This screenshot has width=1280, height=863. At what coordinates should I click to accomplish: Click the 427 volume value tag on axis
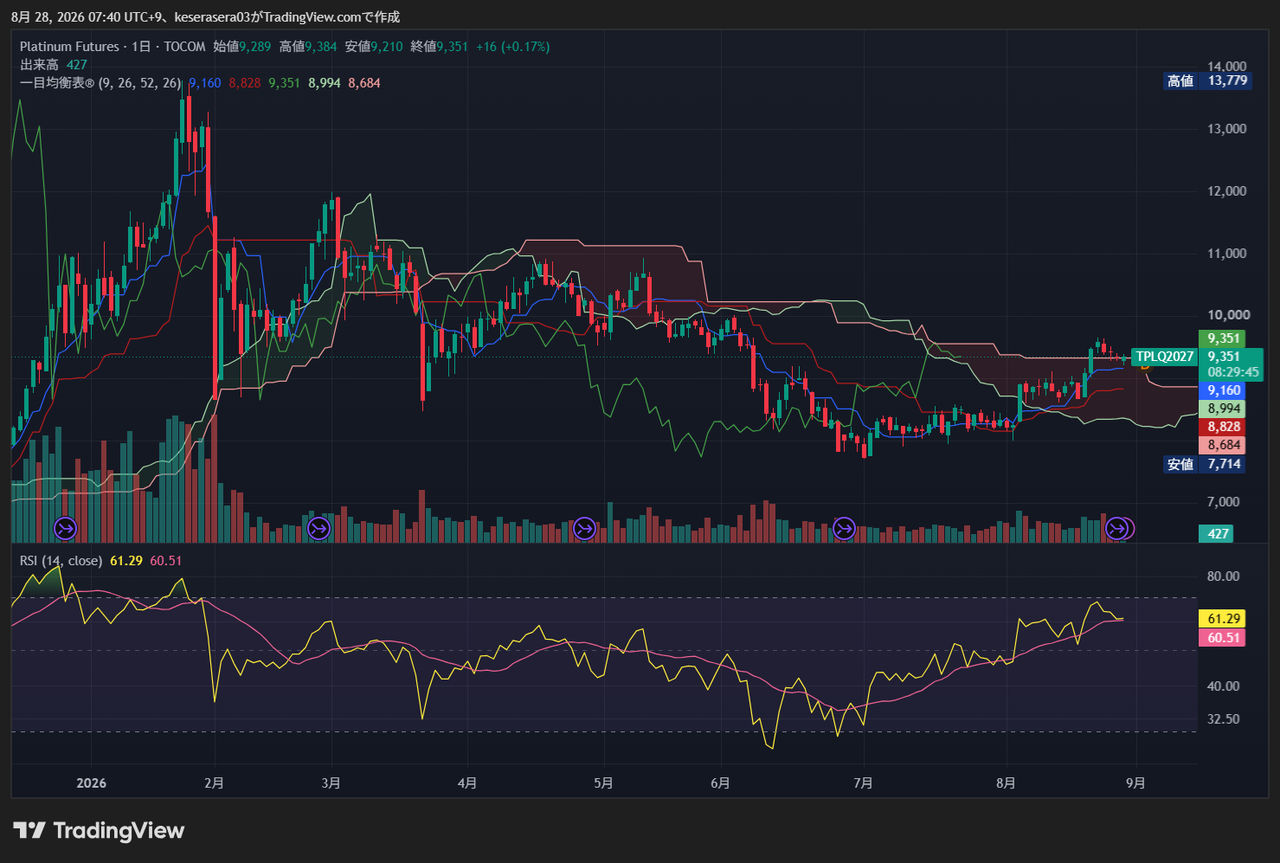pos(1218,534)
